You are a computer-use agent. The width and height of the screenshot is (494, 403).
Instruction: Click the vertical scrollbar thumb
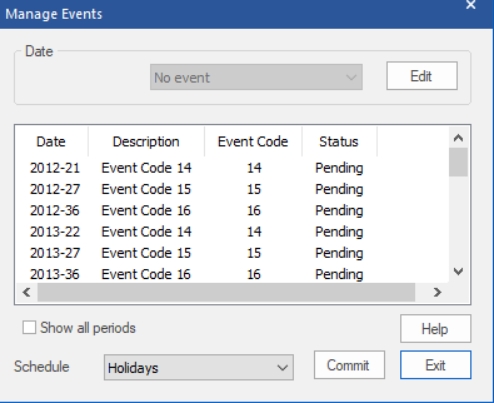458,162
